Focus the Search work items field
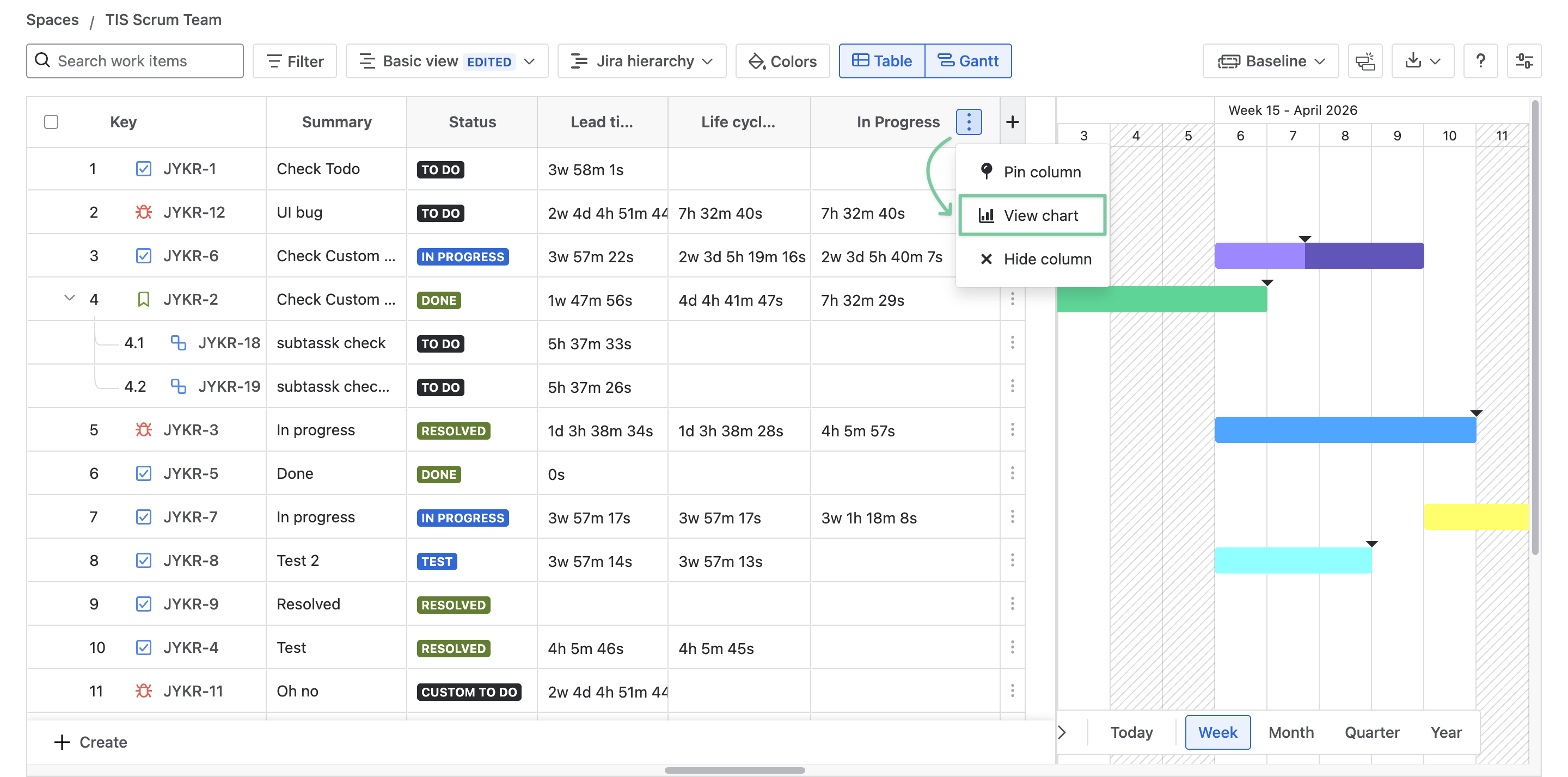This screenshot has width=1568, height=777. [x=135, y=61]
